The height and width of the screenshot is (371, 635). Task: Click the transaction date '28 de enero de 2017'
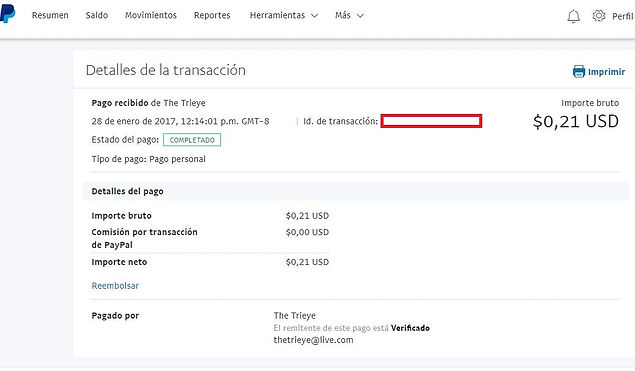coord(134,121)
